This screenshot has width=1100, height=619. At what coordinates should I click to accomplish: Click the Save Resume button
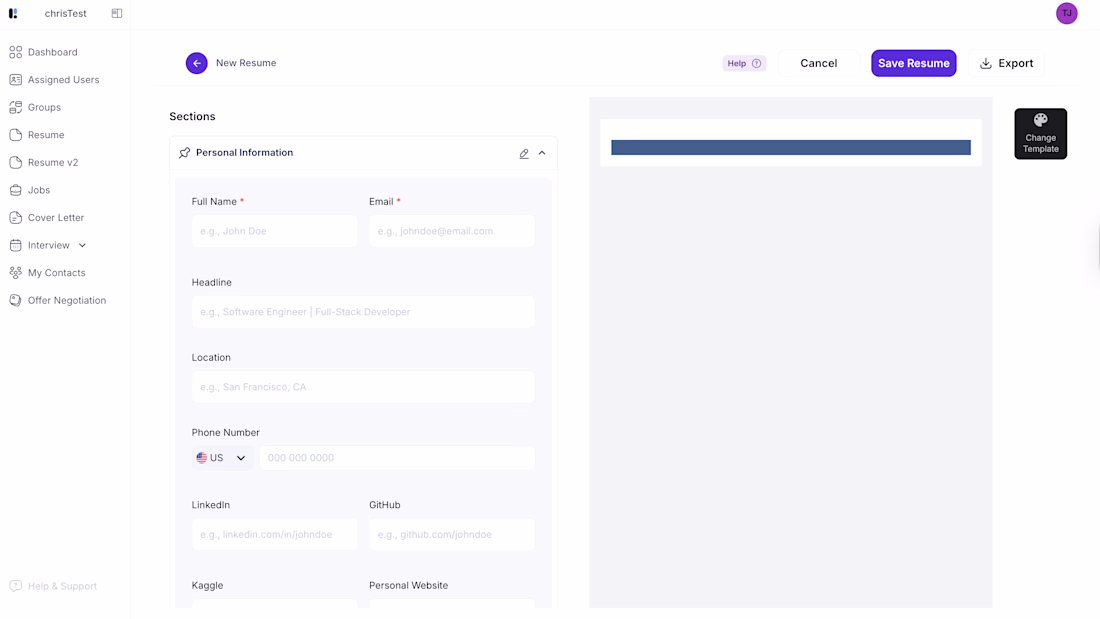[x=913, y=63]
